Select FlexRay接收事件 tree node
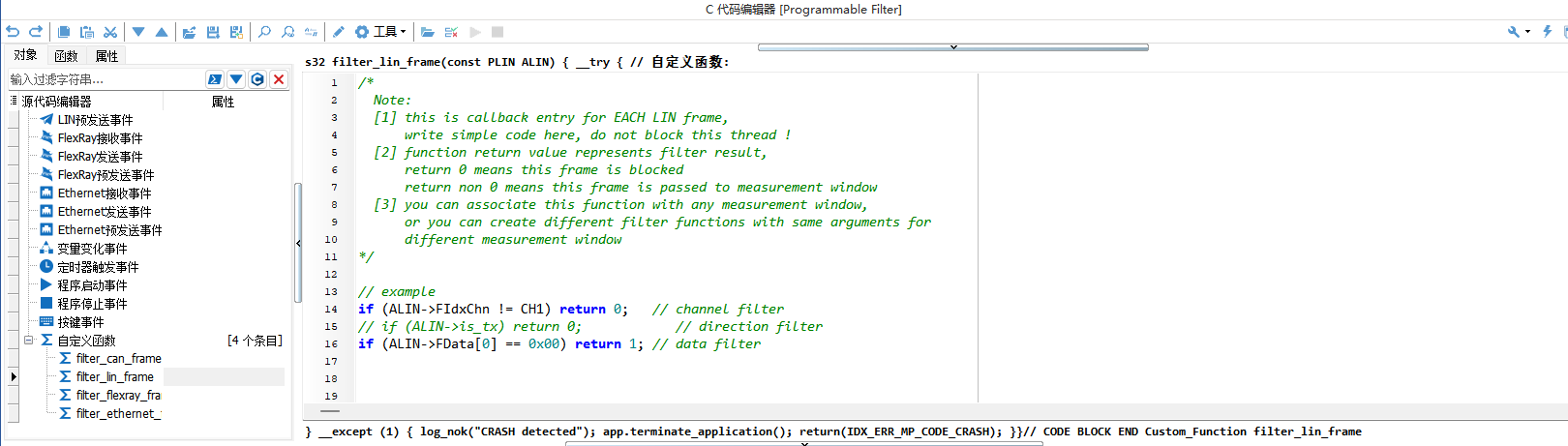The width and height of the screenshot is (1568, 446). 100,138
